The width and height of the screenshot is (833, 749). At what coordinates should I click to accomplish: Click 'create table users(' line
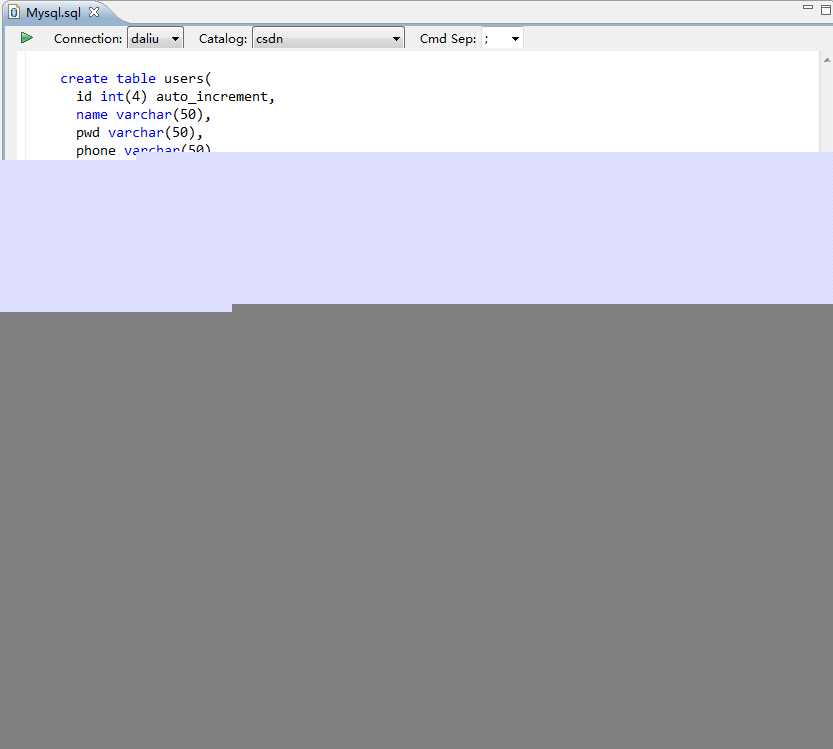click(135, 79)
